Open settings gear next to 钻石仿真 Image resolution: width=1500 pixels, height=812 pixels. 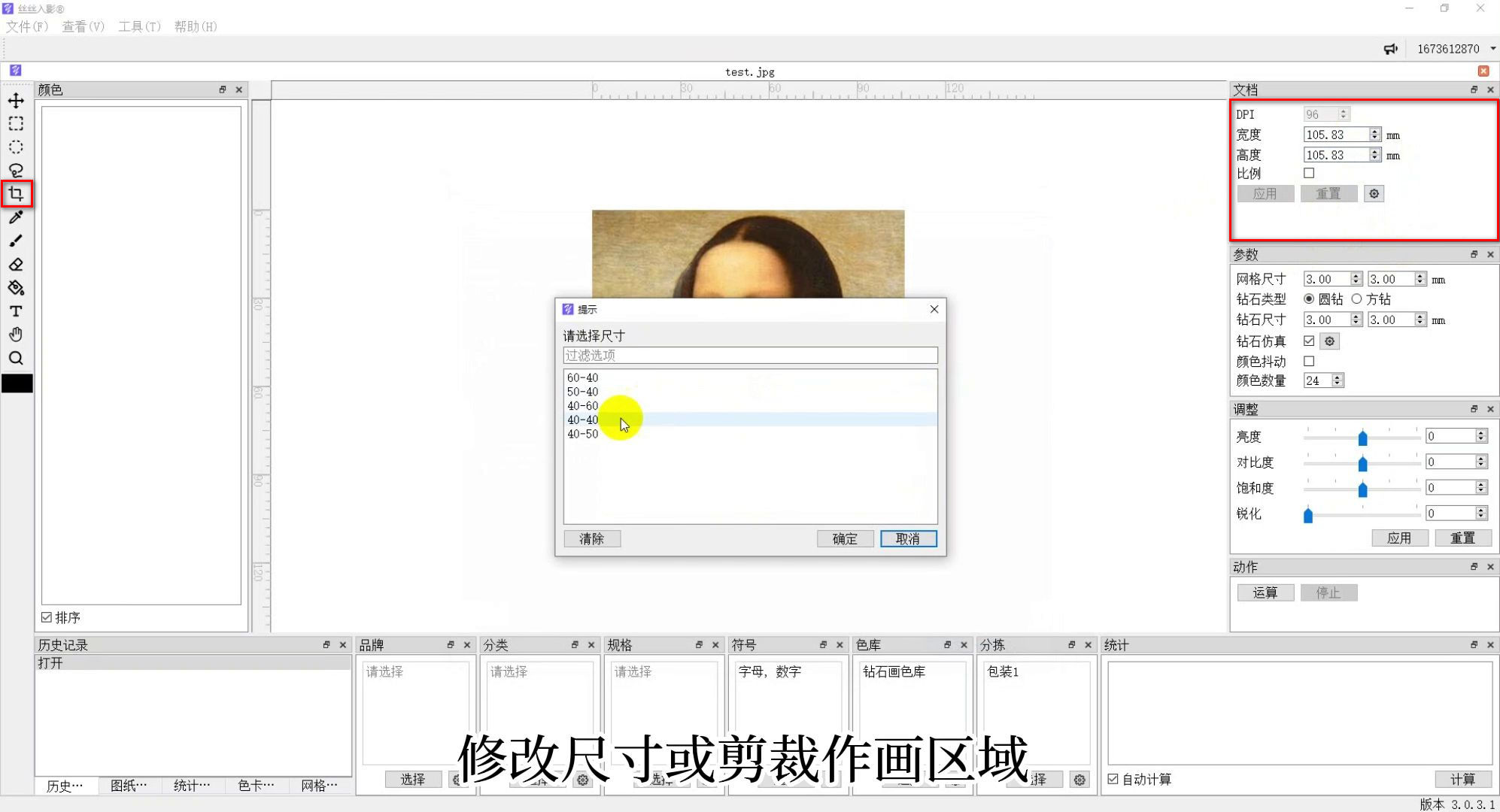1330,341
